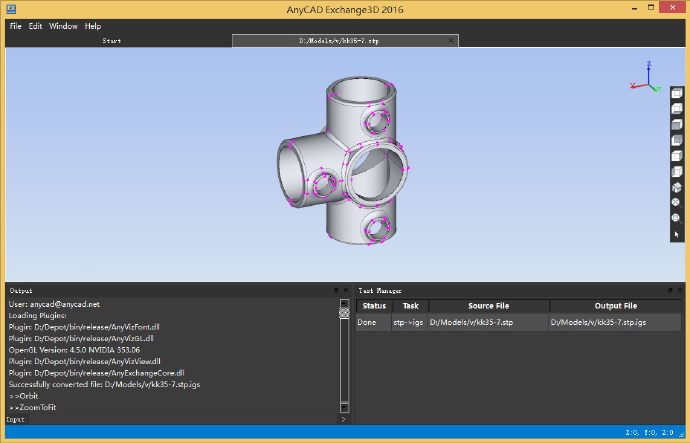Screen dimensions: 690x443
Task: Close the Output panel
Action: point(345,290)
